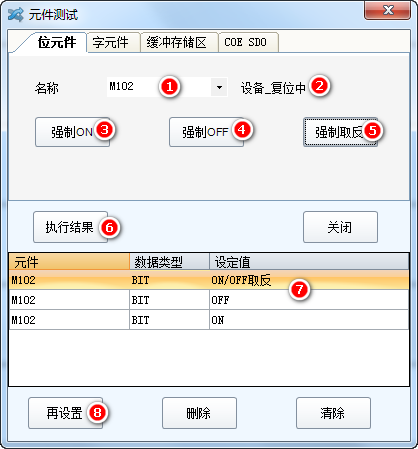418x449 pixels.
Task: Select the COE SDO tab
Action: 248,42
